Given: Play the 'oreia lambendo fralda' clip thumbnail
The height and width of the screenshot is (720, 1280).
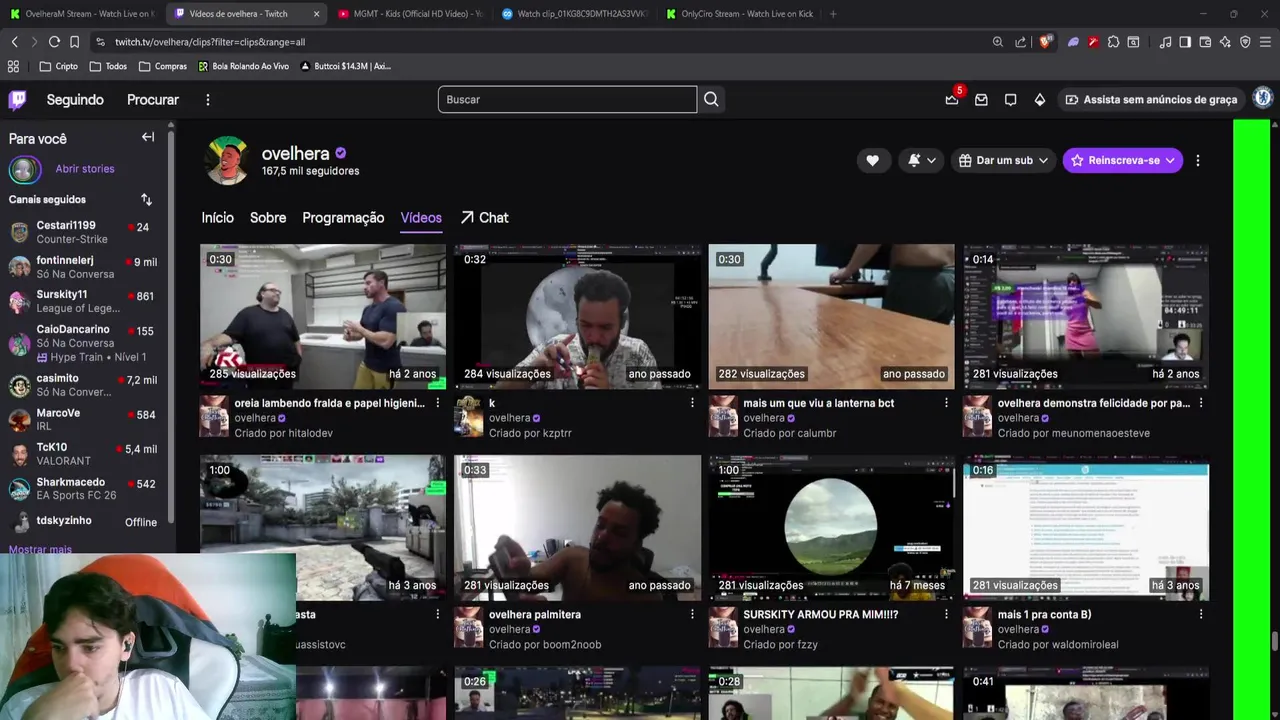Looking at the screenshot, I should click(x=323, y=316).
